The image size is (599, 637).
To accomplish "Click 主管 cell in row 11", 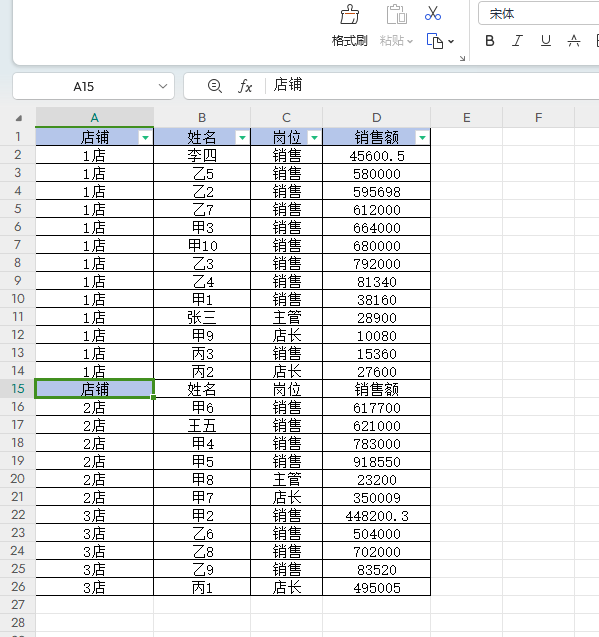I will coord(286,317).
